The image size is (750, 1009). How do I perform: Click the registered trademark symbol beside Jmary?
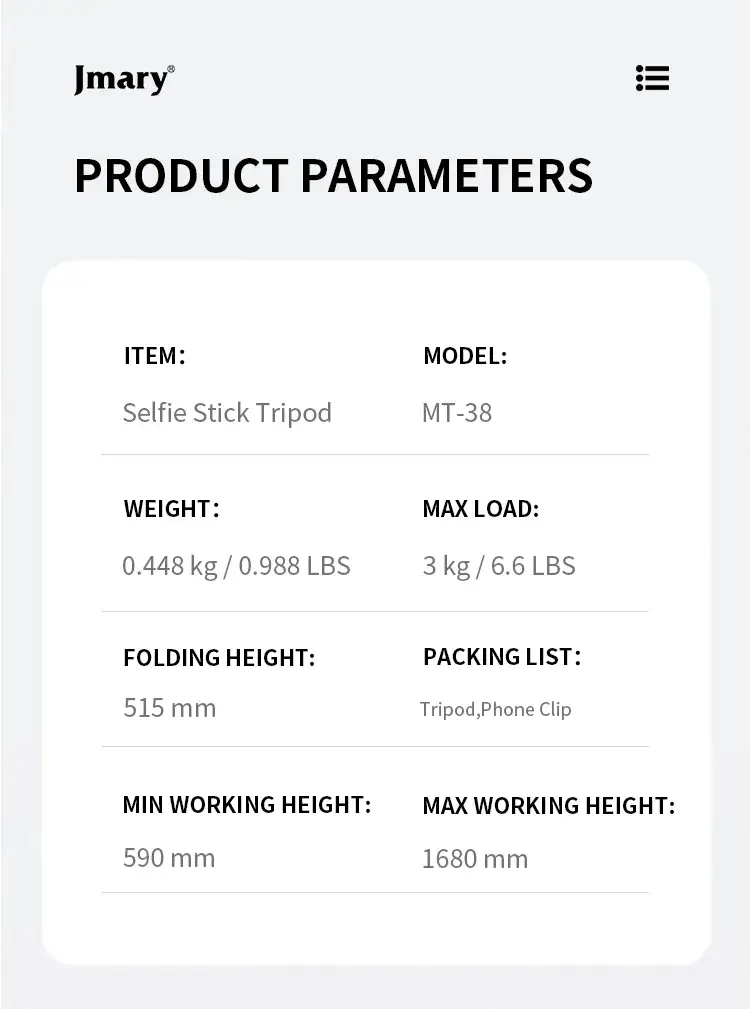coord(171,69)
